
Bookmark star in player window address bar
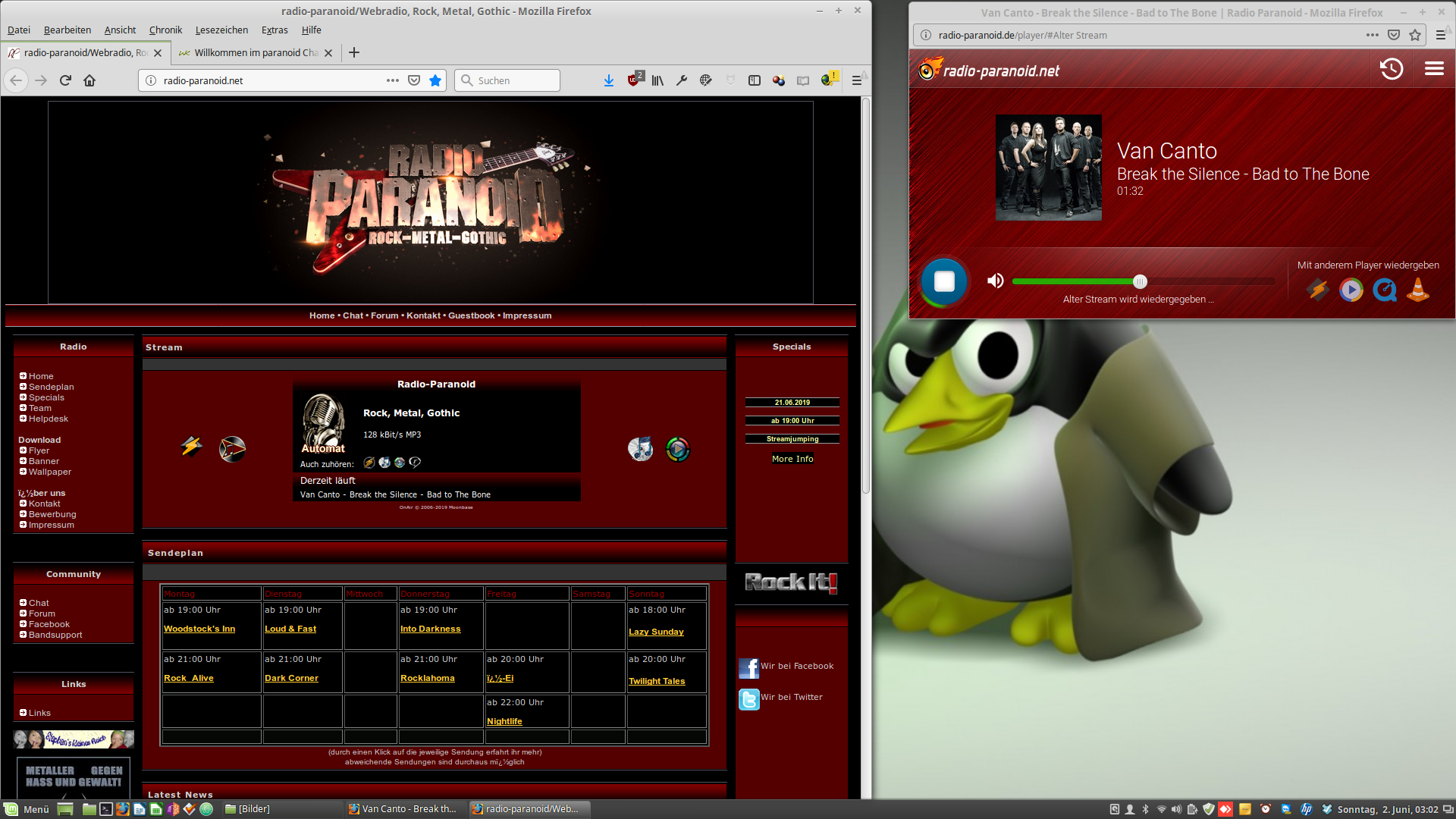pos(1415,35)
